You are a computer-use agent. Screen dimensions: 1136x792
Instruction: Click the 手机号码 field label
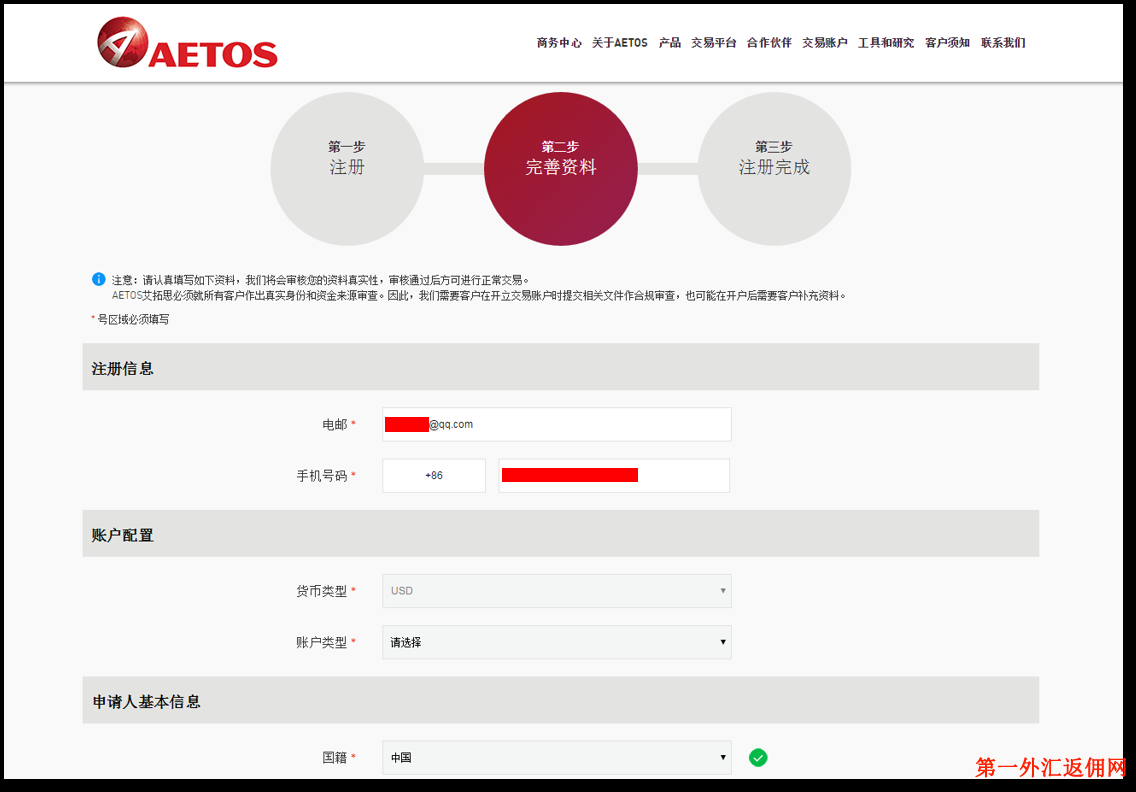pos(322,476)
